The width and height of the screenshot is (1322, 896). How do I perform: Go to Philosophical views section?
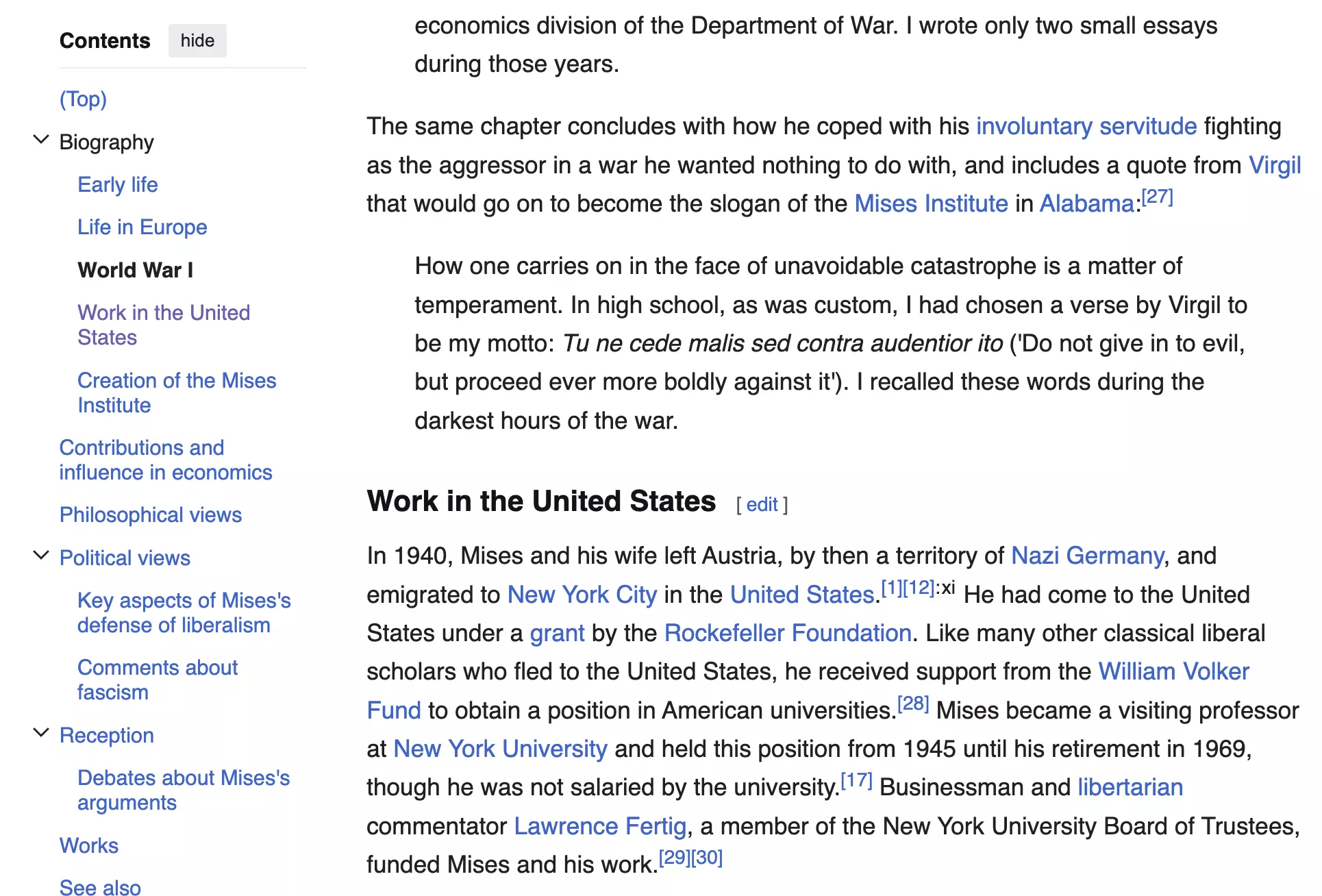point(151,515)
